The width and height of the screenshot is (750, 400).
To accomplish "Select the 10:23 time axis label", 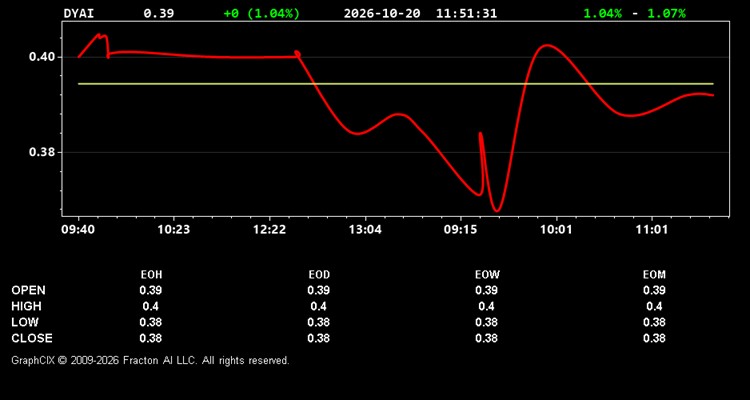I will (174, 230).
